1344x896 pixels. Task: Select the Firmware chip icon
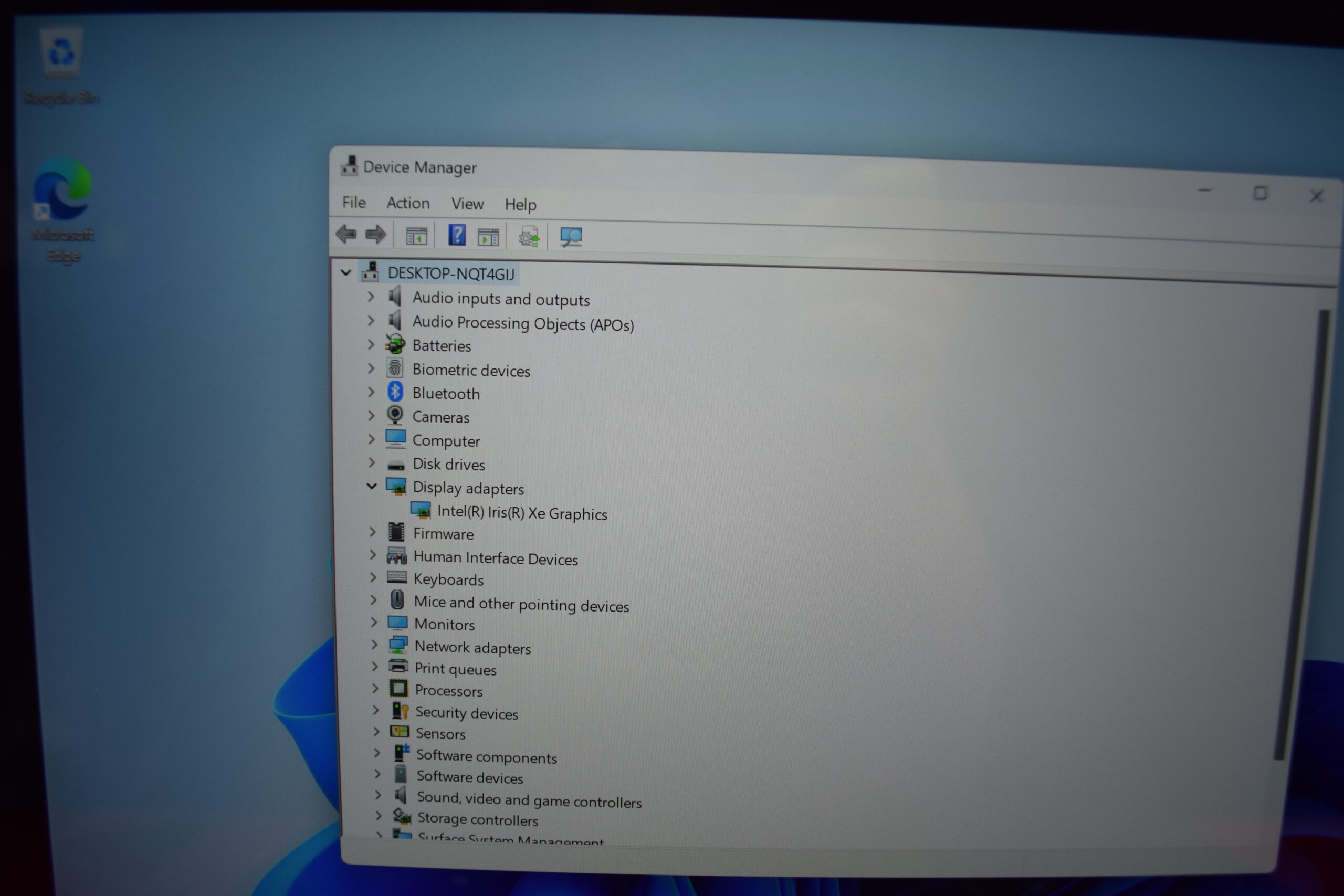pyautogui.click(x=396, y=532)
